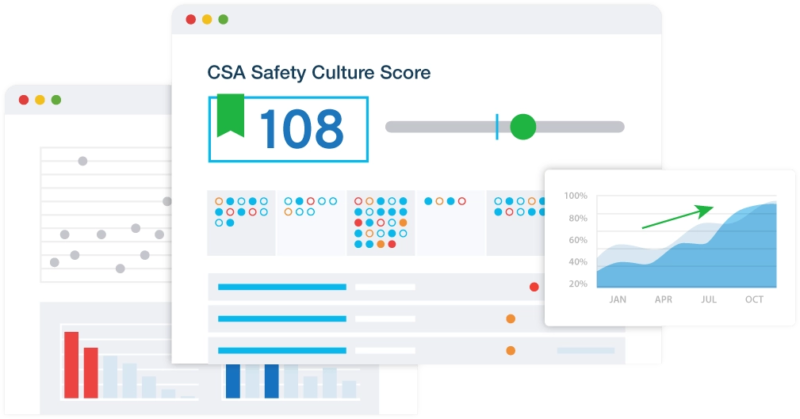The image size is (800, 419).
Task: Click the green slider handle on score bar
Action: (523, 127)
